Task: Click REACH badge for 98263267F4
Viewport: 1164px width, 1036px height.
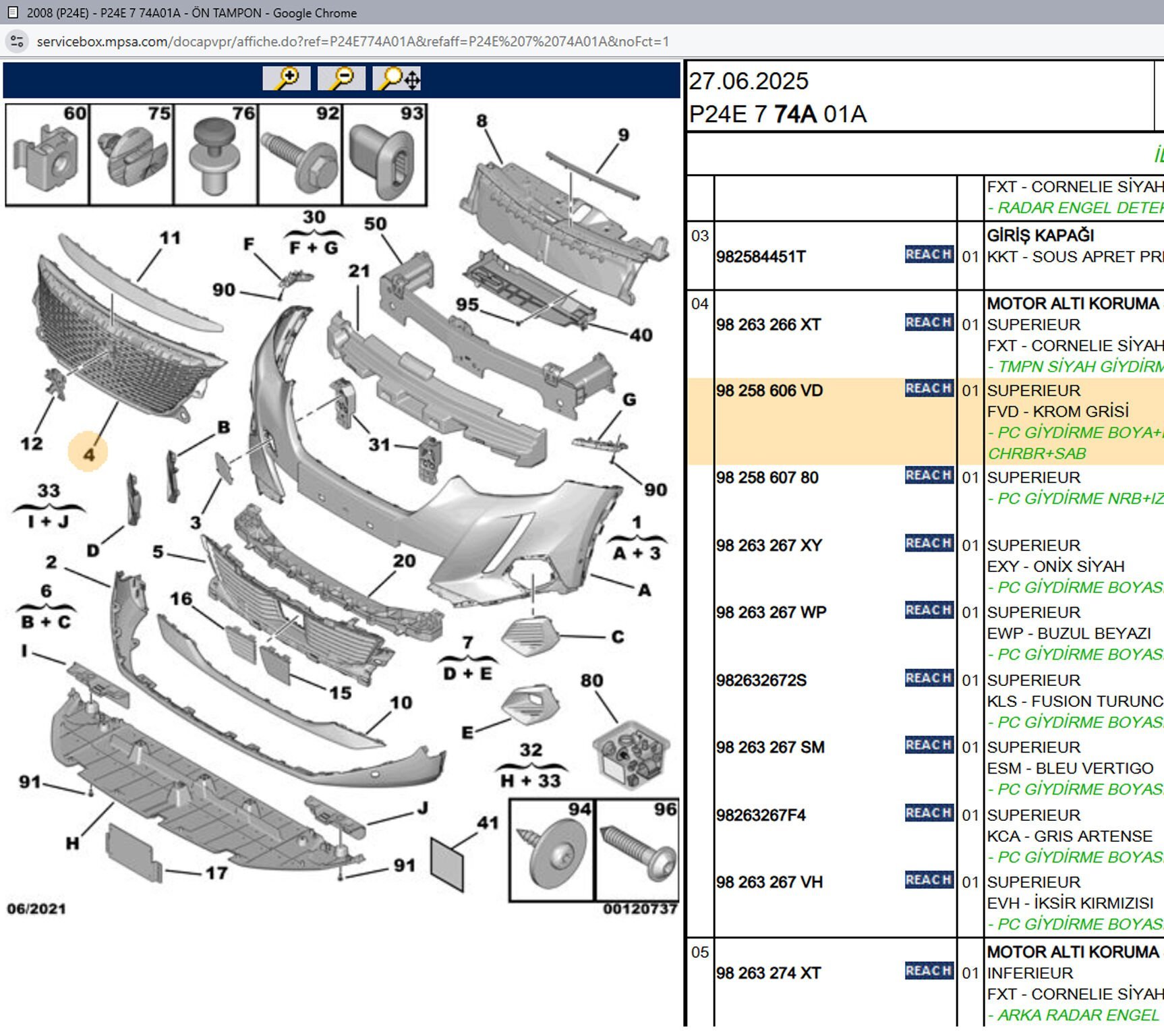Action: click(x=928, y=813)
